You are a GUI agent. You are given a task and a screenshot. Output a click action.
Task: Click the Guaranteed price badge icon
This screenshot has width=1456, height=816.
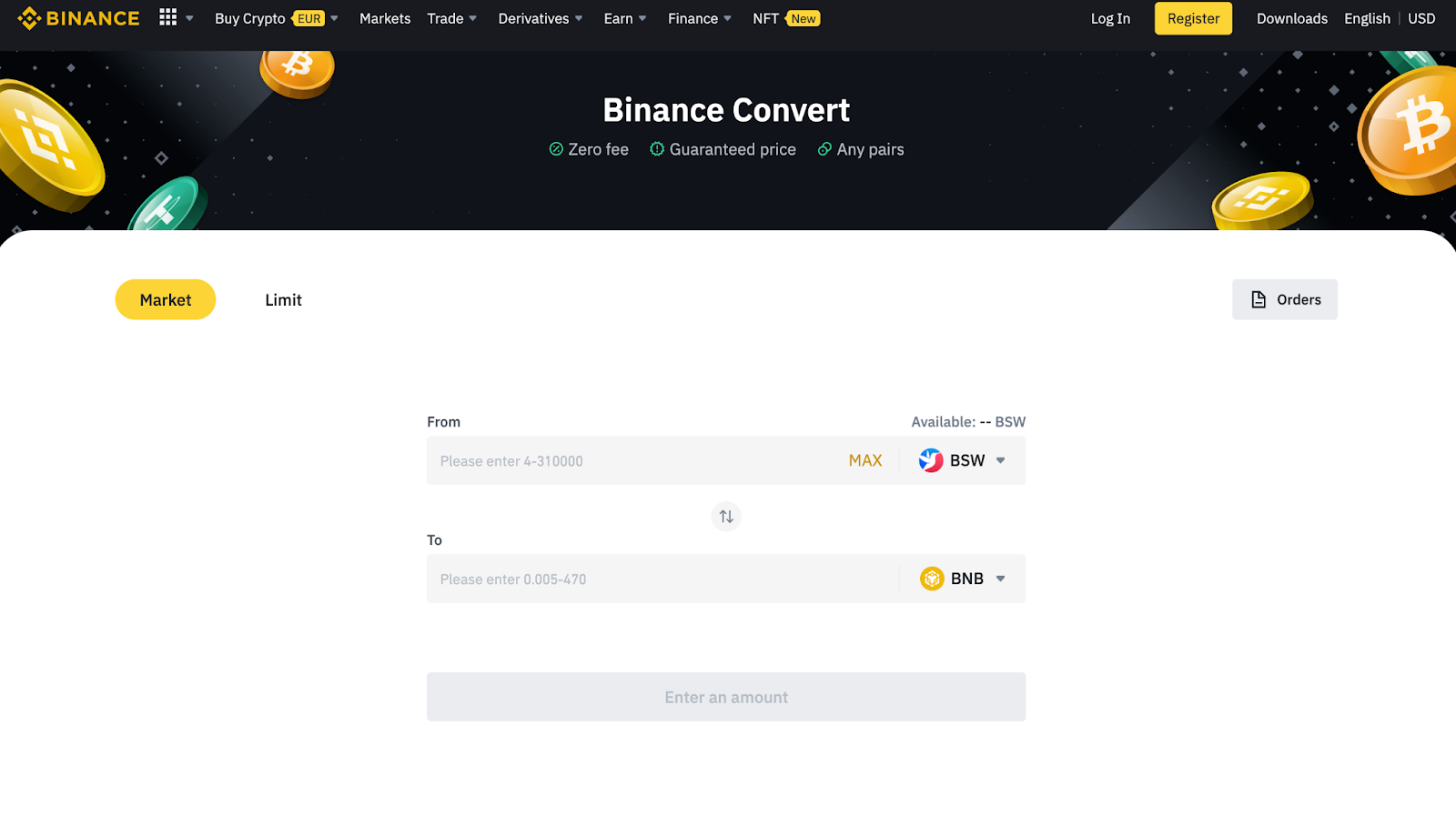coord(657,148)
